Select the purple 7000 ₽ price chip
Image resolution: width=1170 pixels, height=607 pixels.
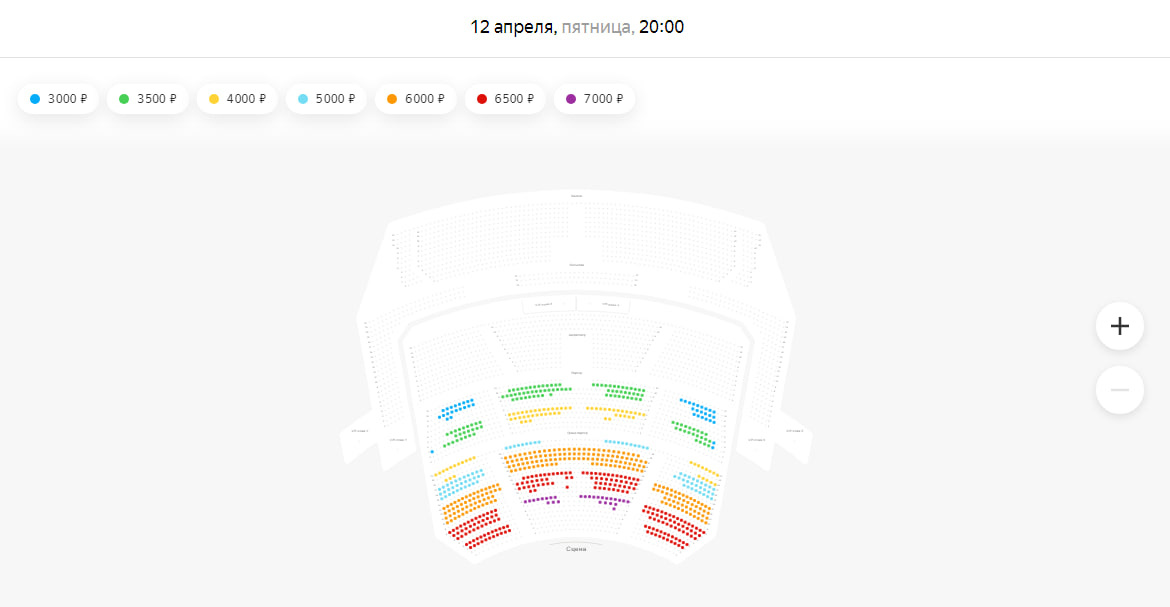point(594,99)
